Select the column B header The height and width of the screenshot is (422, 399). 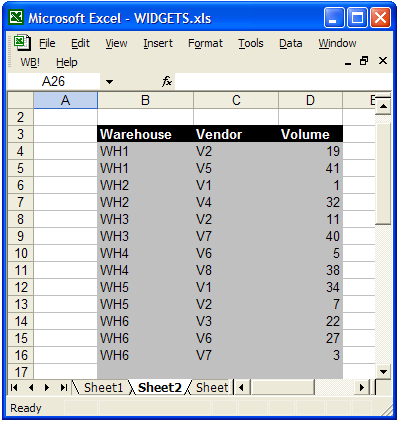click(x=145, y=100)
